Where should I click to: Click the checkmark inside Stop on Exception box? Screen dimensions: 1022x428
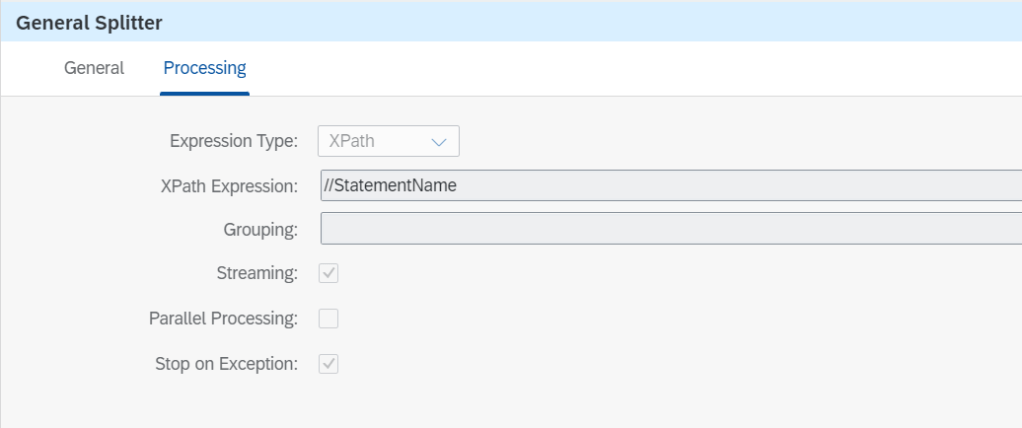(x=328, y=364)
